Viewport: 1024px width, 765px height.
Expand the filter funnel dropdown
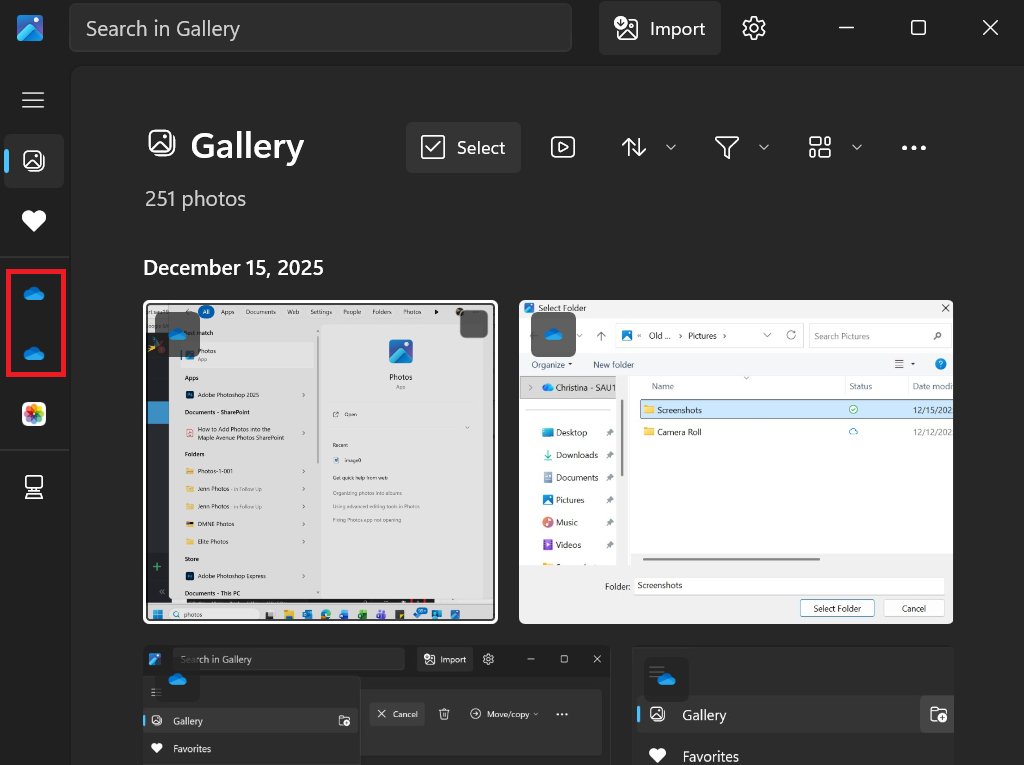pyautogui.click(x=741, y=148)
